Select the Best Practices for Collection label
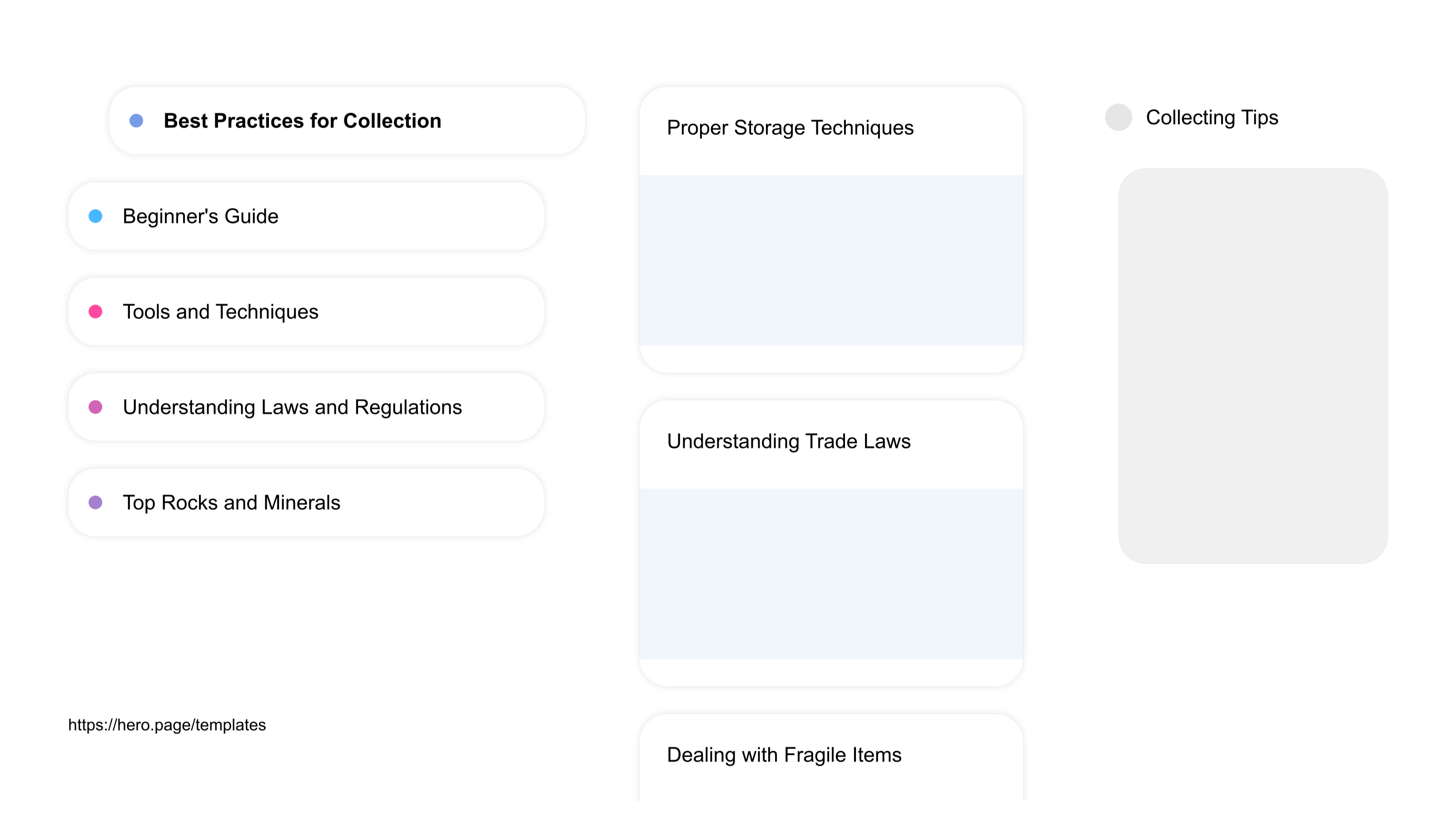This screenshot has height=819, width=1456. [x=303, y=120]
